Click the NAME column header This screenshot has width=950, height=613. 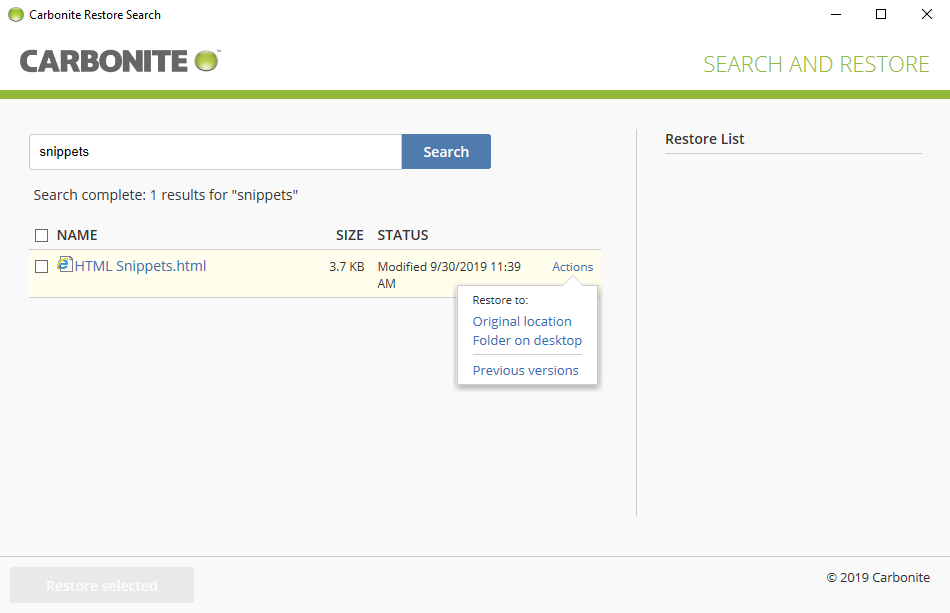(x=78, y=234)
